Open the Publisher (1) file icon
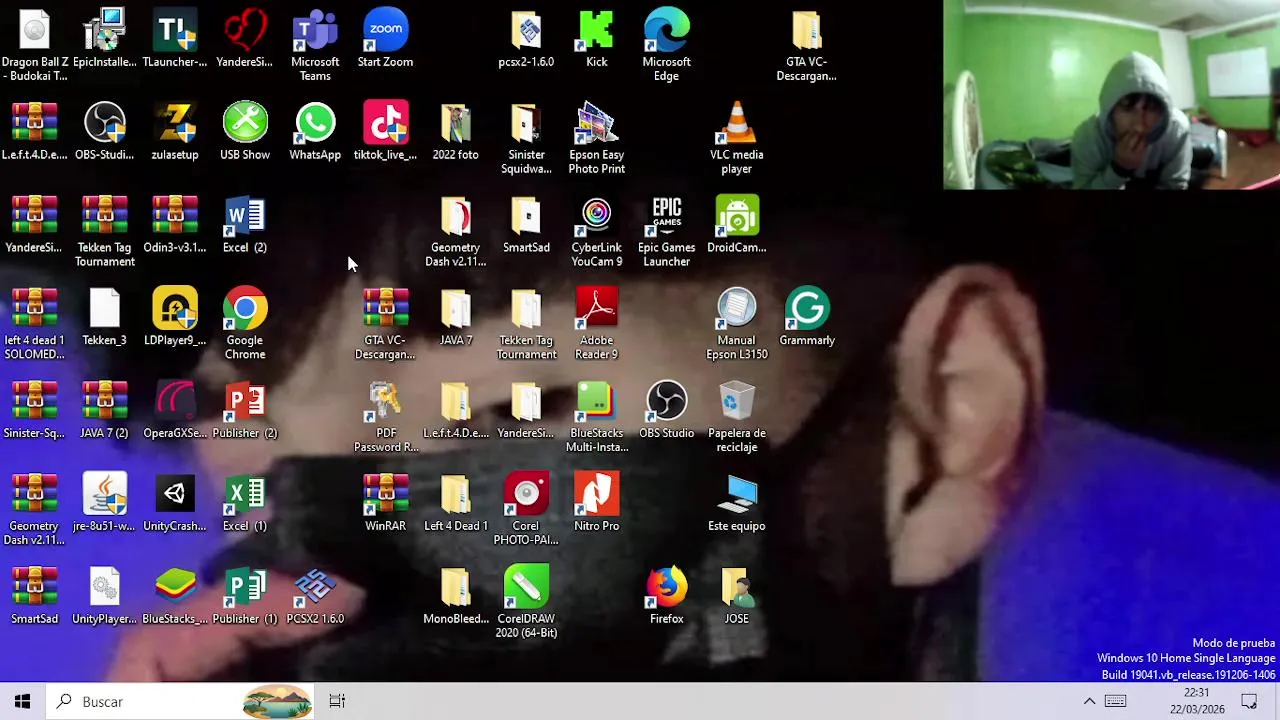 (245, 596)
